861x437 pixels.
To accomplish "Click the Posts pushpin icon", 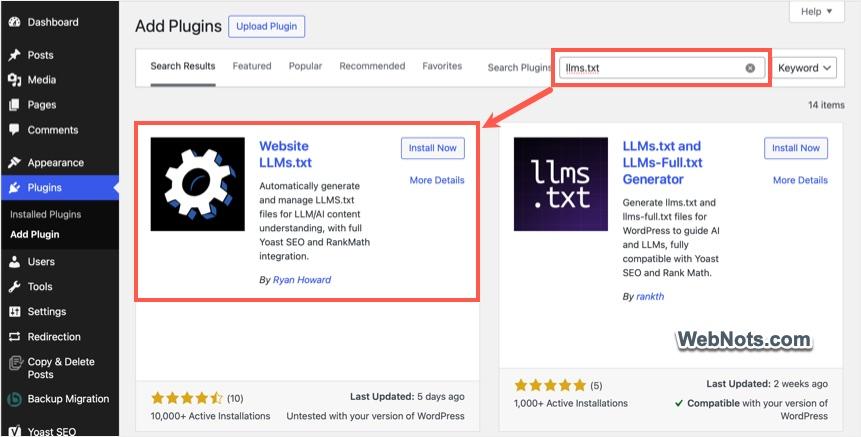I will pos(15,55).
